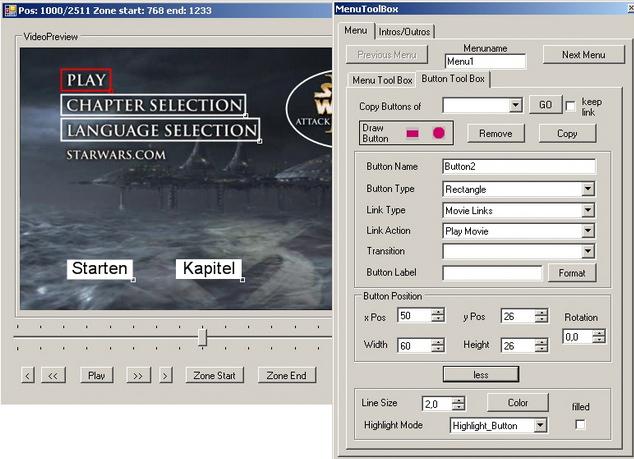Expand the Link Action dropdown

click(588, 231)
